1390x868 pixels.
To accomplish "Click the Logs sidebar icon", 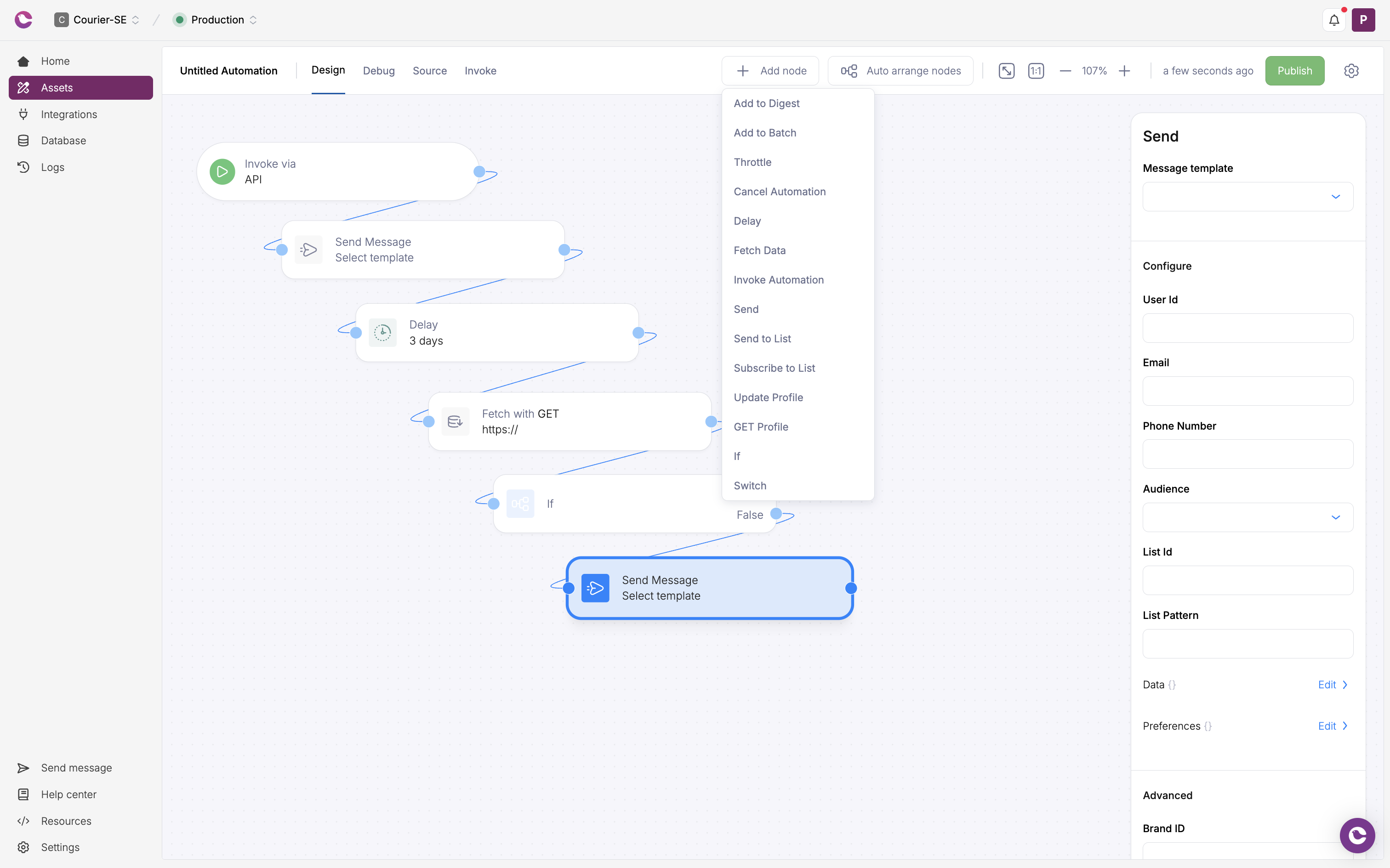I will pyautogui.click(x=23, y=167).
